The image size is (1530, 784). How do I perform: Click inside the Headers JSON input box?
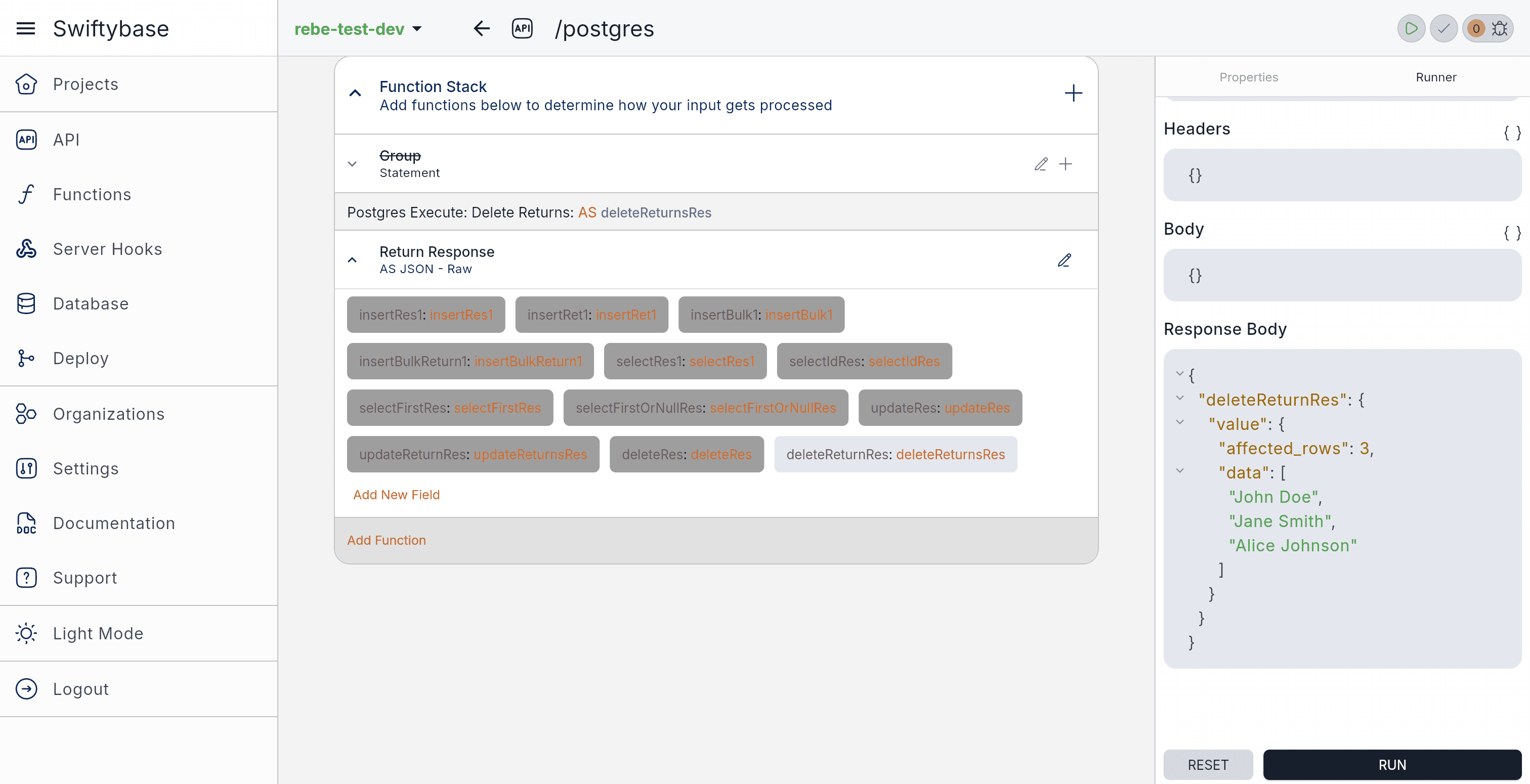pyautogui.click(x=1342, y=175)
